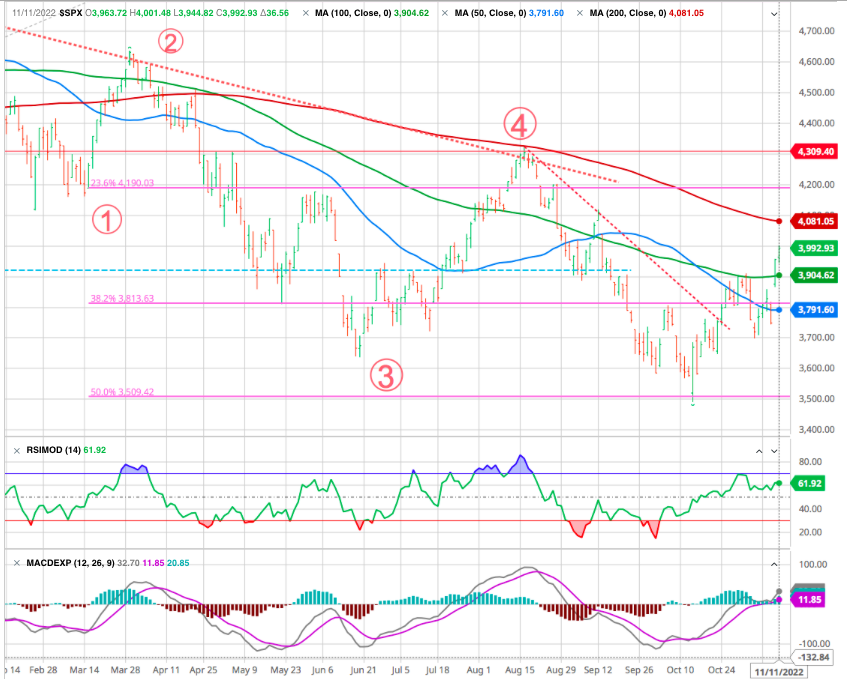847x692 pixels.
Task: Click the 11/11/2022 crosshair date label
Action: pyautogui.click(x=778, y=672)
